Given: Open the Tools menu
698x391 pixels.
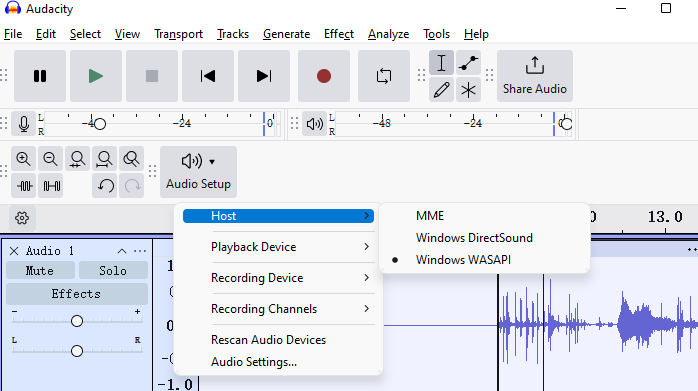Looking at the screenshot, I should click(x=436, y=34).
